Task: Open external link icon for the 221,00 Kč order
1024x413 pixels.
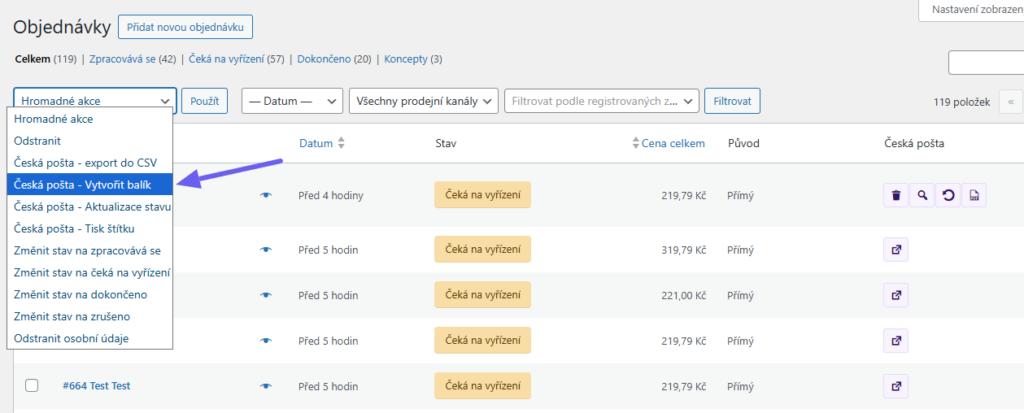Action: (x=896, y=295)
